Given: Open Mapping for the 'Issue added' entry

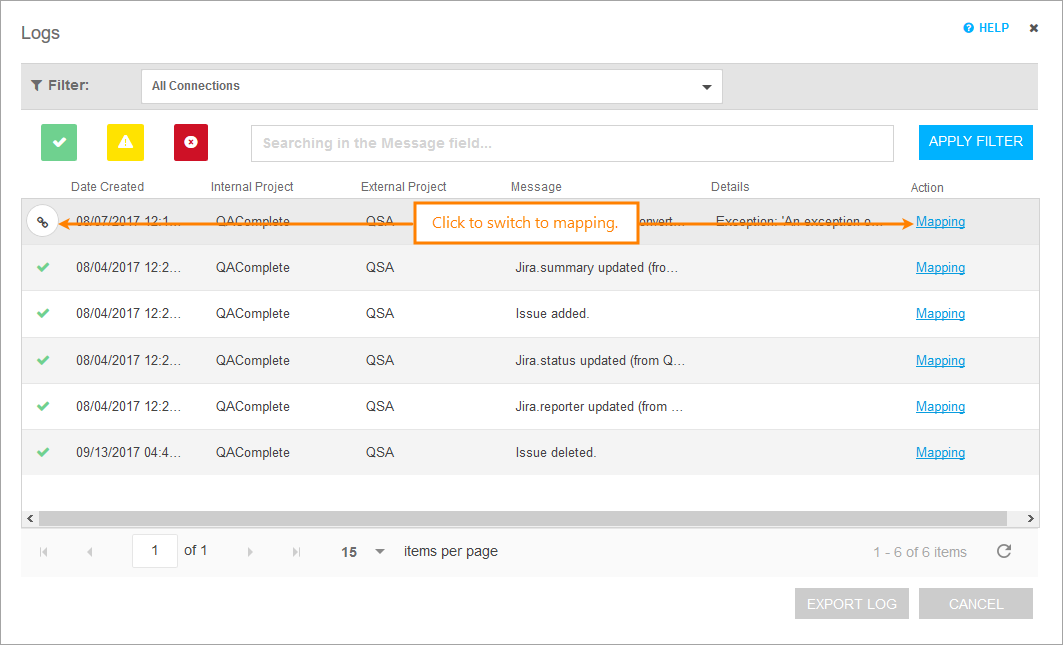Looking at the screenshot, I should pos(940,313).
